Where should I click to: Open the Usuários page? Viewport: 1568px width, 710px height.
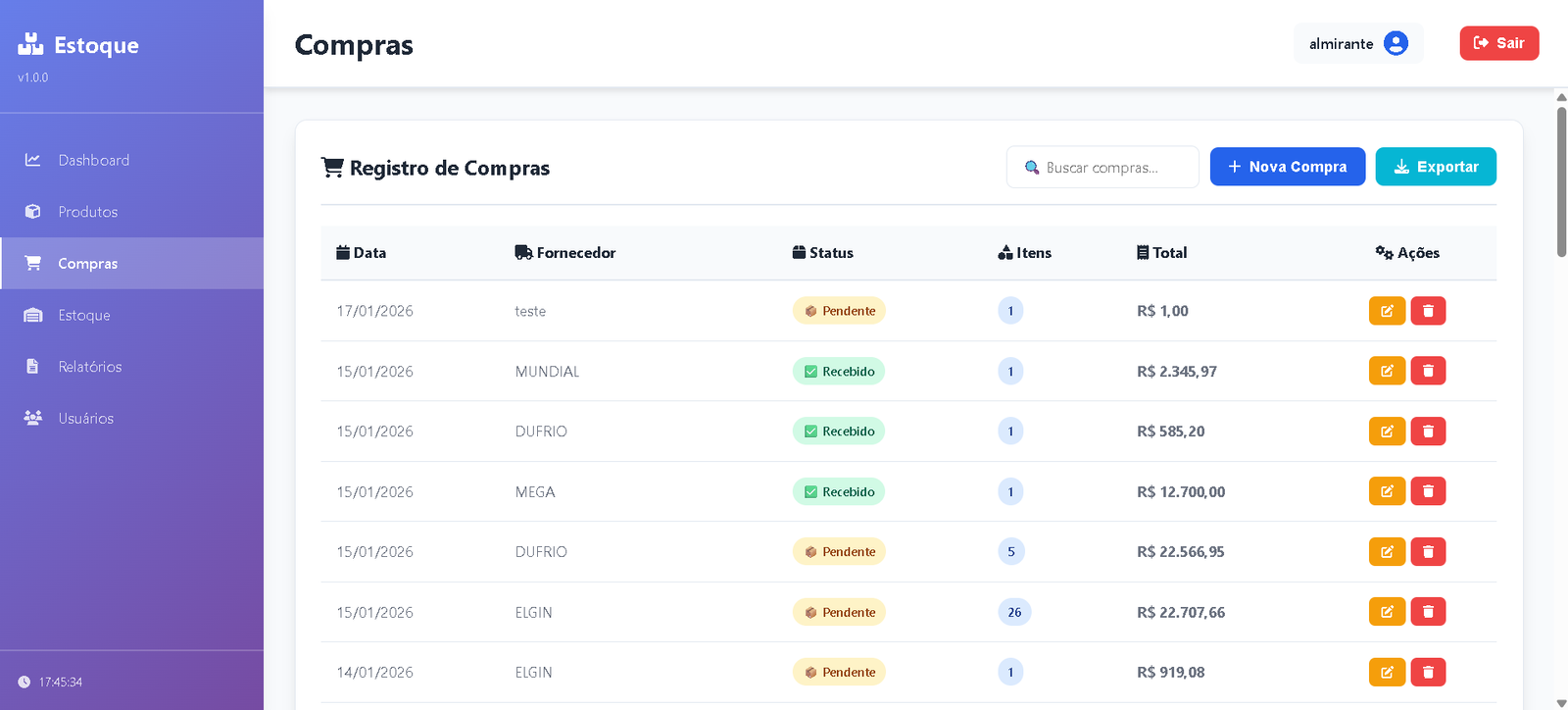(x=131, y=418)
